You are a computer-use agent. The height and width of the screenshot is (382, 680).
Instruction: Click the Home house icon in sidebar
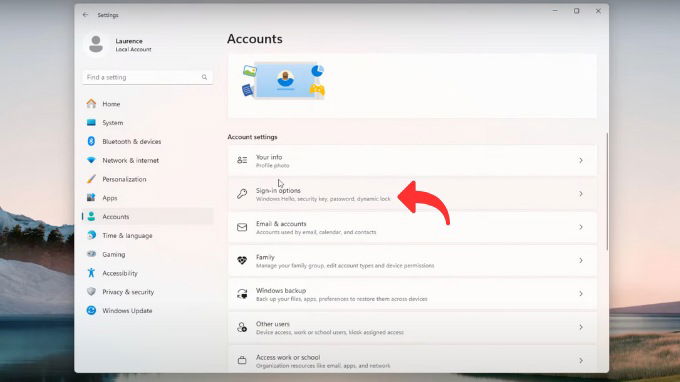pos(91,104)
